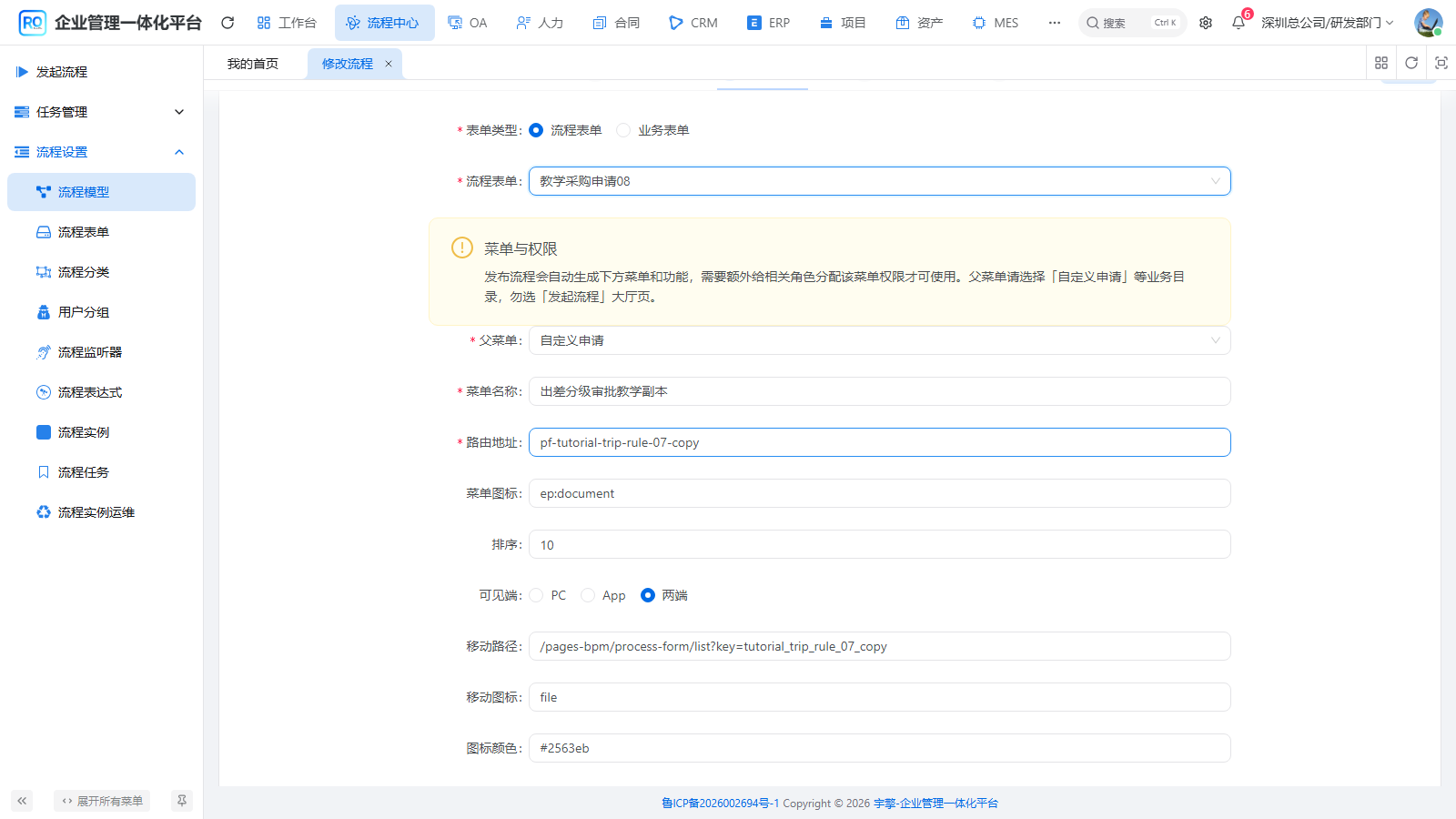Collapse the 流程设置 sidebar group
Screen dimensions: 1456x819
[101, 152]
